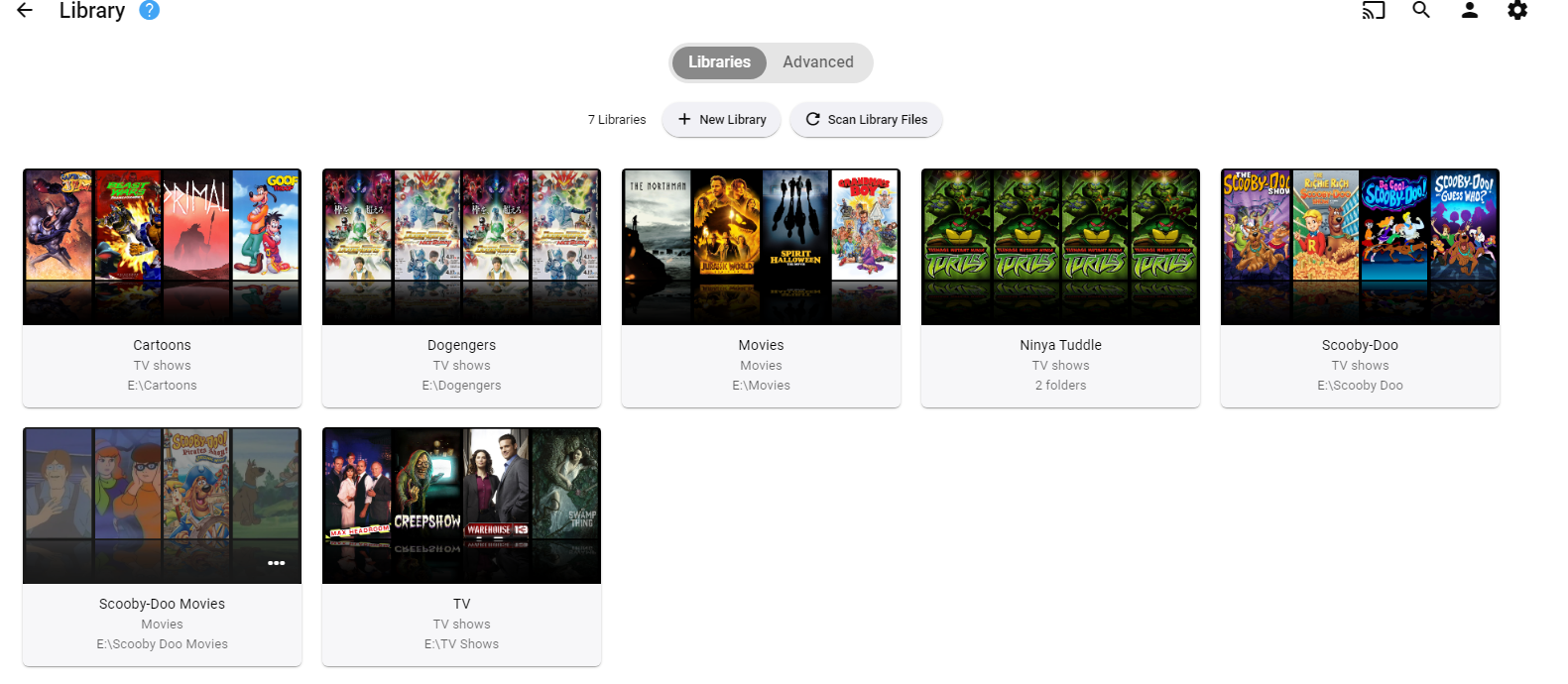This screenshot has width=1568, height=684.
Task: Click the 7 Libraries count text
Action: [x=617, y=120]
